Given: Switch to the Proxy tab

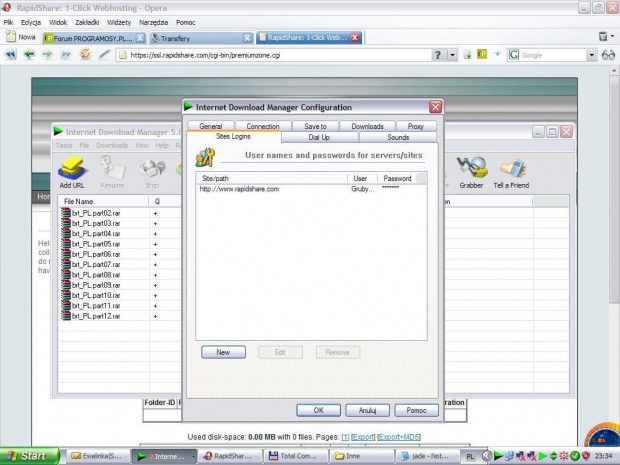Looking at the screenshot, I should (416, 126).
